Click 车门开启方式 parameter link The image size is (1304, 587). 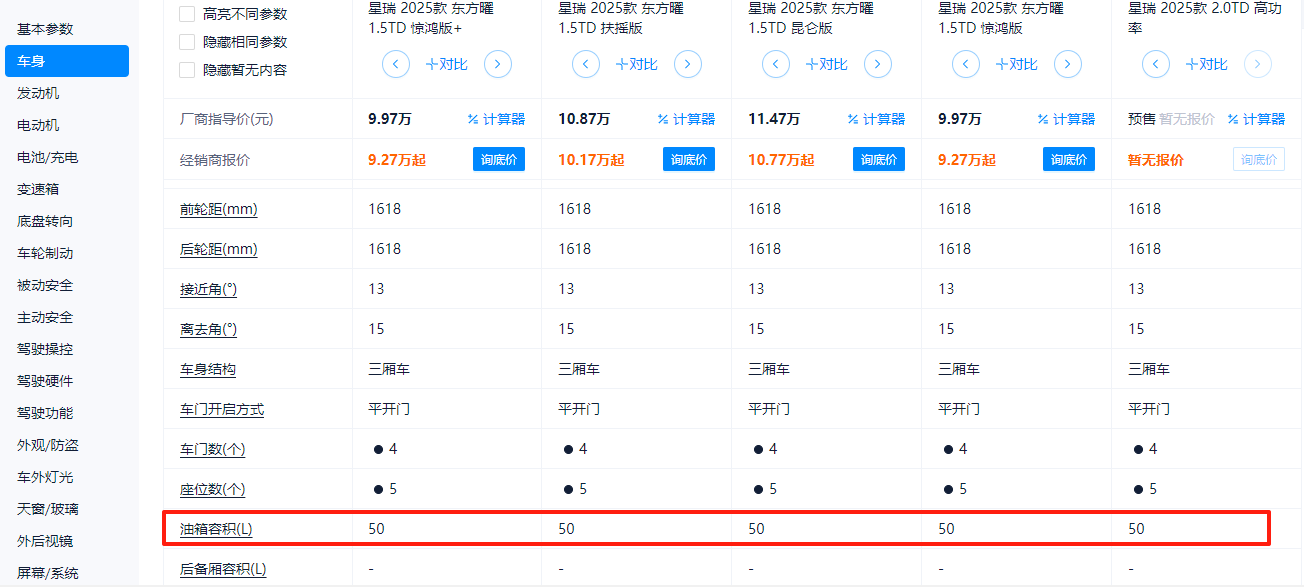(x=222, y=409)
